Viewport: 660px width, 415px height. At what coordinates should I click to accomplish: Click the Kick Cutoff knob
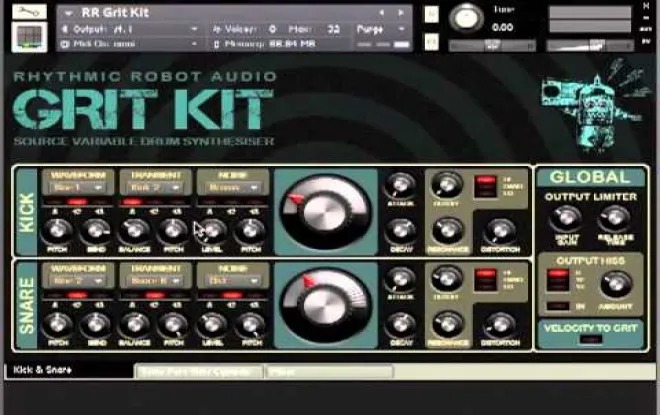coord(447,185)
